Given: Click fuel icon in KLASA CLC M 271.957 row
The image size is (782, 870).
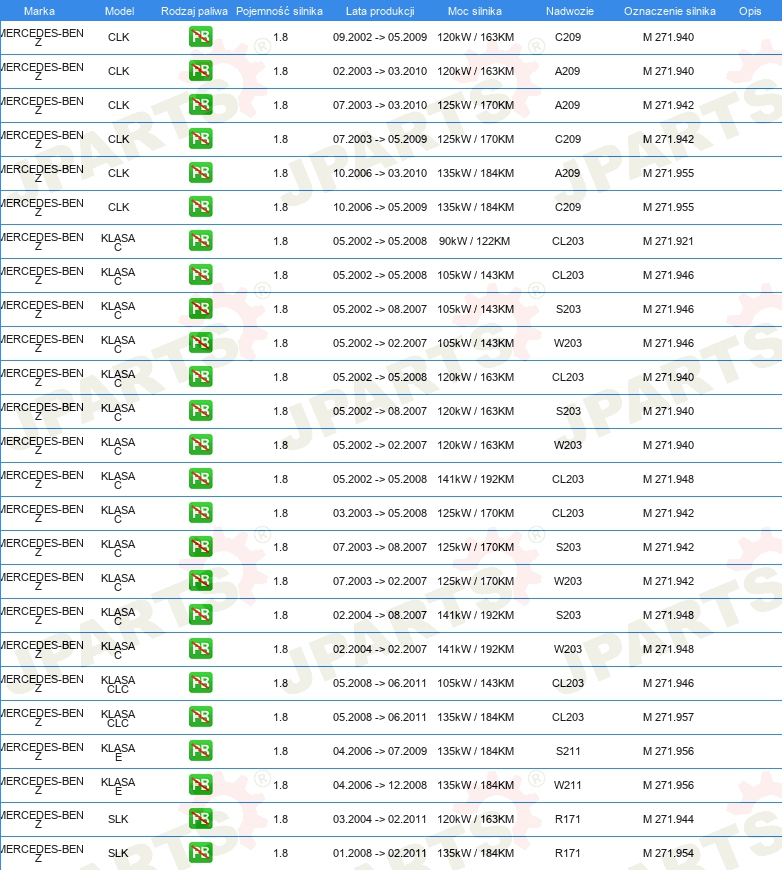Looking at the screenshot, I should coord(200,717).
